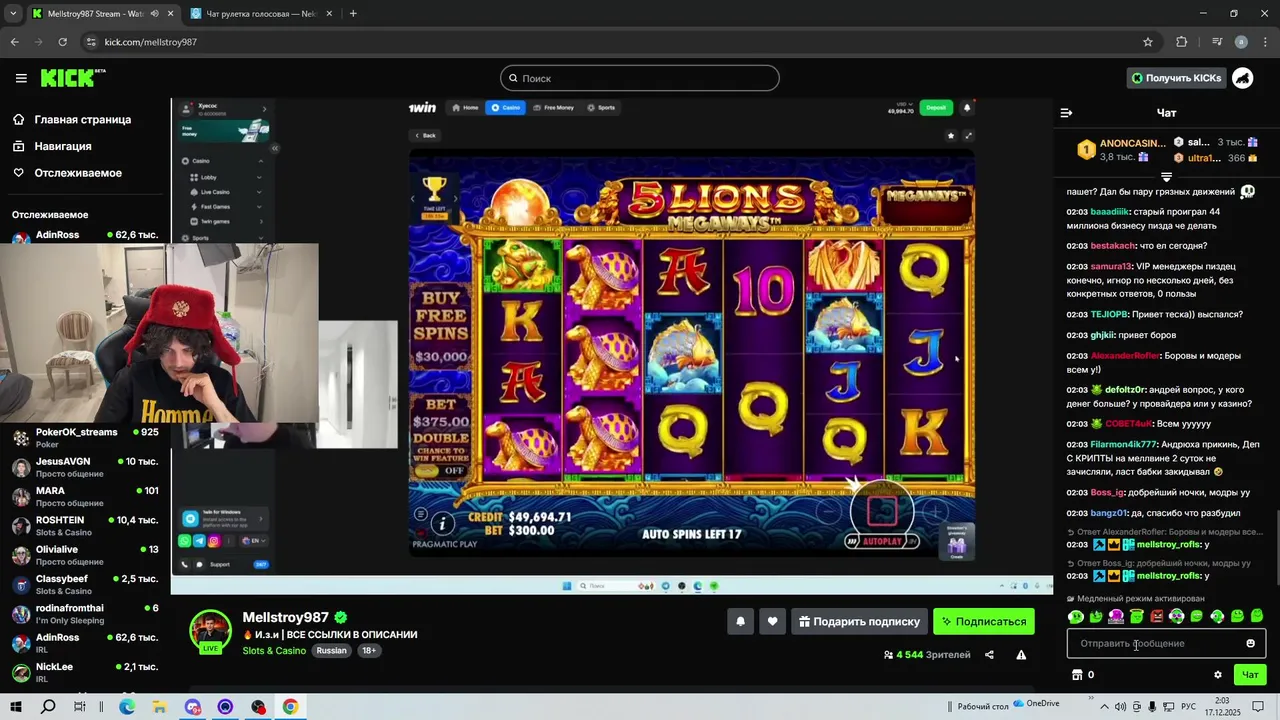Report stream via warning triangle icon
The height and width of the screenshot is (720, 1280).
[x=1021, y=655]
